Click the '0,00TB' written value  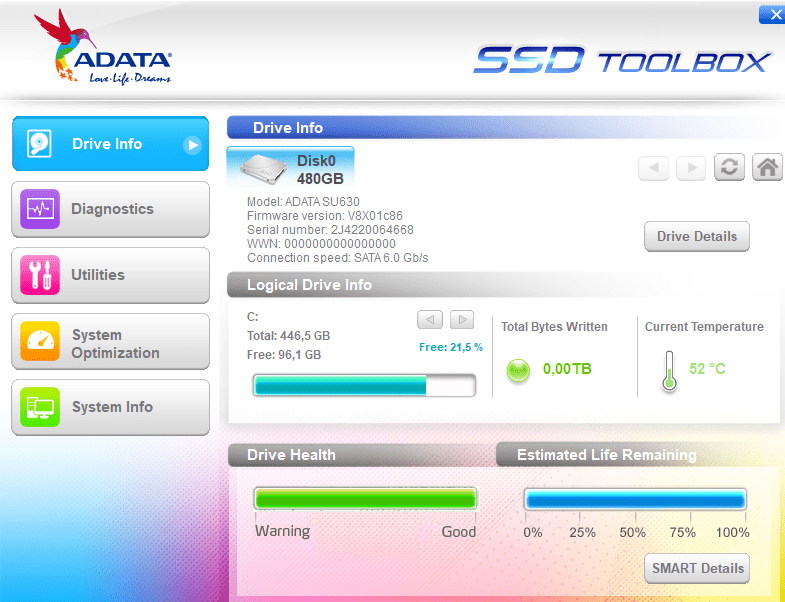(567, 369)
